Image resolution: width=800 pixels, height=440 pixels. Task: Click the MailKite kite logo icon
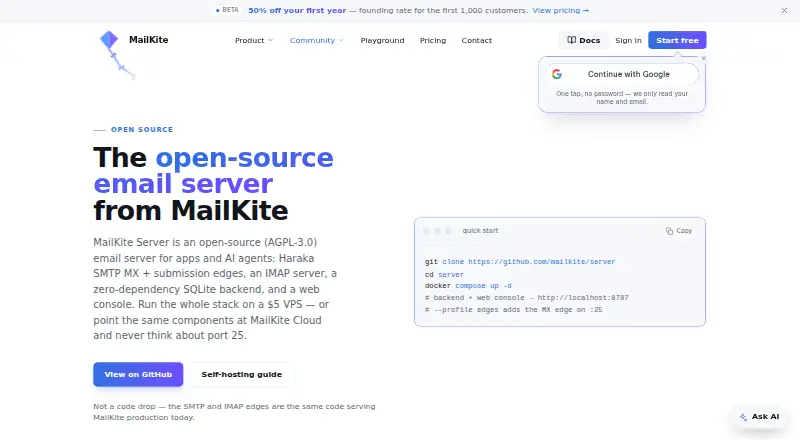116,55
